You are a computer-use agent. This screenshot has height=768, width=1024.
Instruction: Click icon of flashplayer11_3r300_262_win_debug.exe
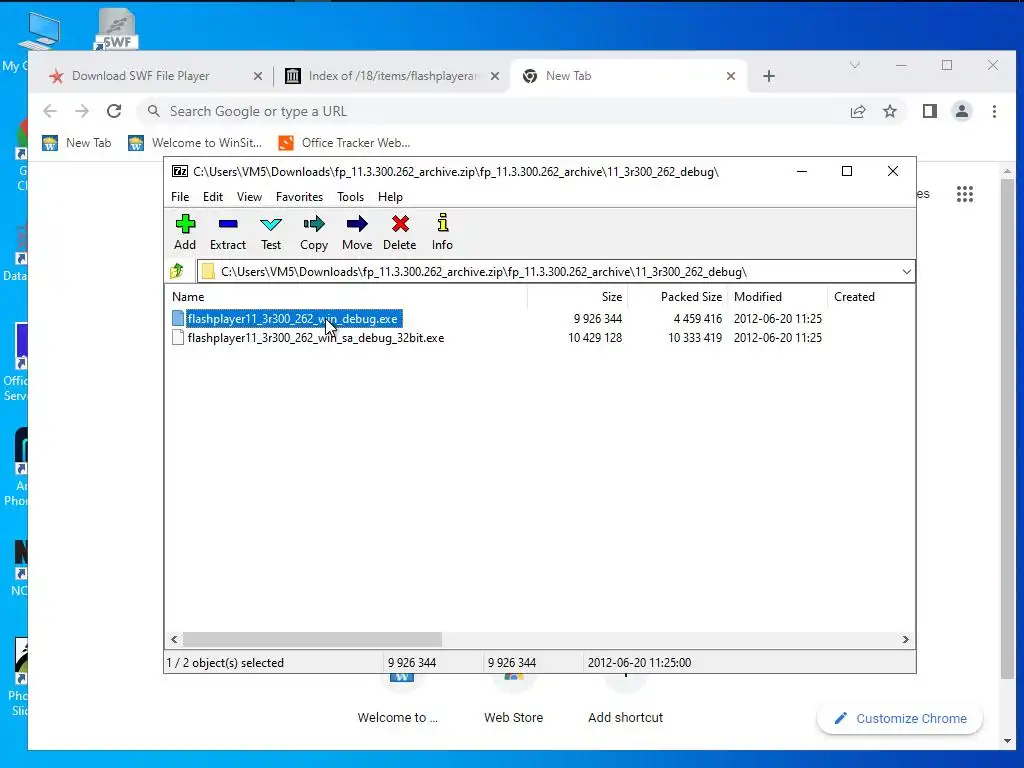pyautogui.click(x=178, y=318)
